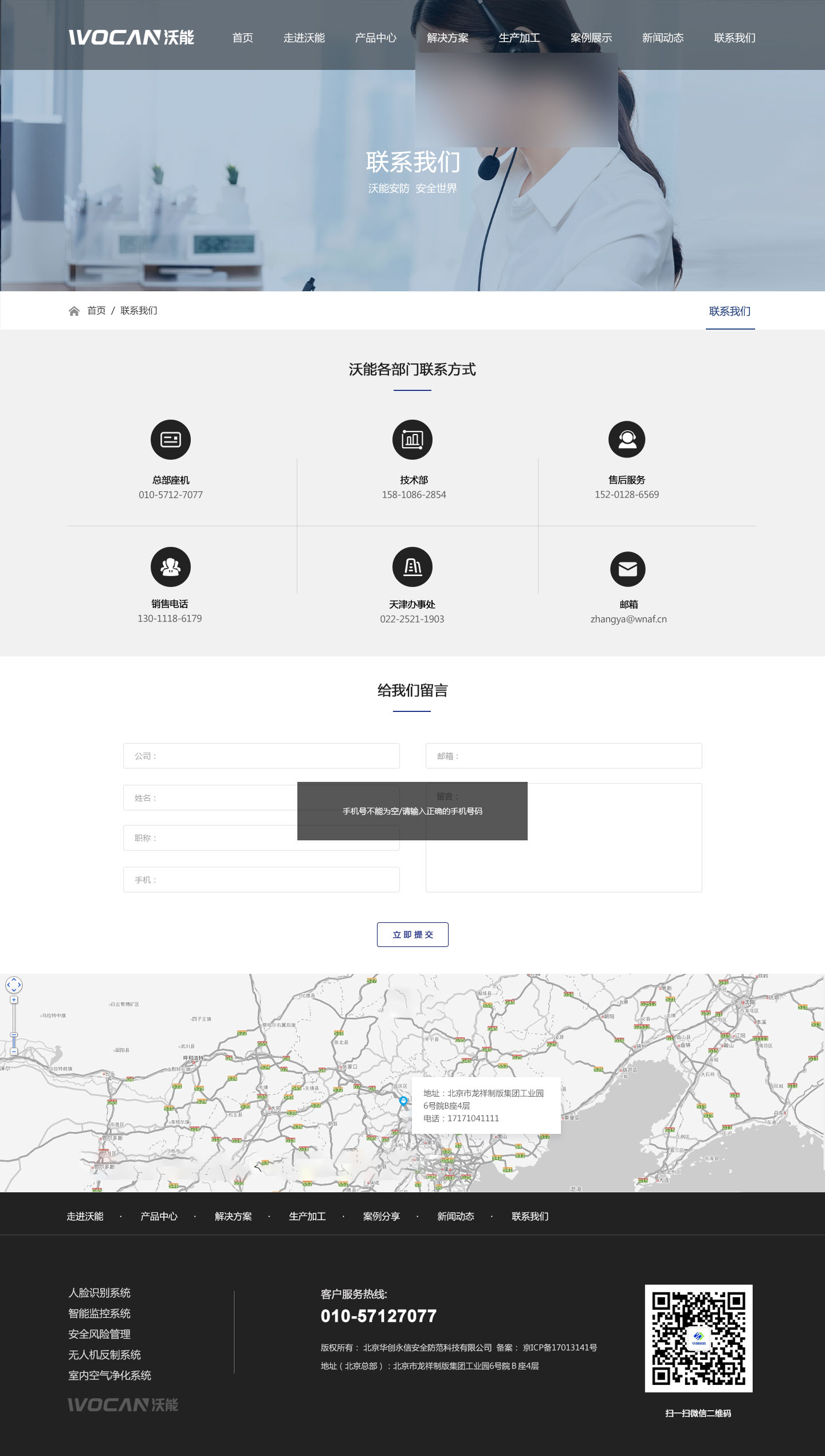Image resolution: width=825 pixels, height=1456 pixels.
Task: Select the 联系我们 tab below the banner
Action: tap(730, 311)
